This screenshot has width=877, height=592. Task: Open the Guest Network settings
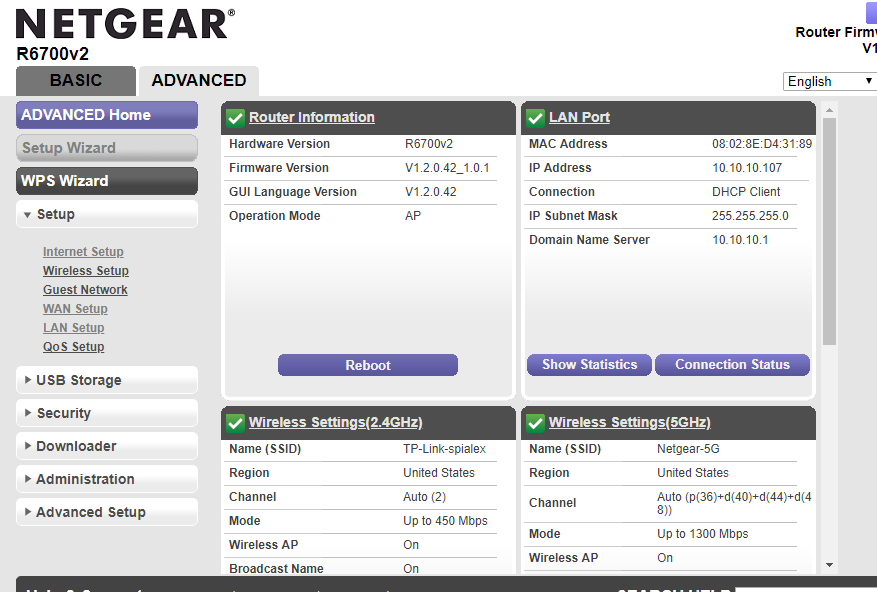[85, 289]
